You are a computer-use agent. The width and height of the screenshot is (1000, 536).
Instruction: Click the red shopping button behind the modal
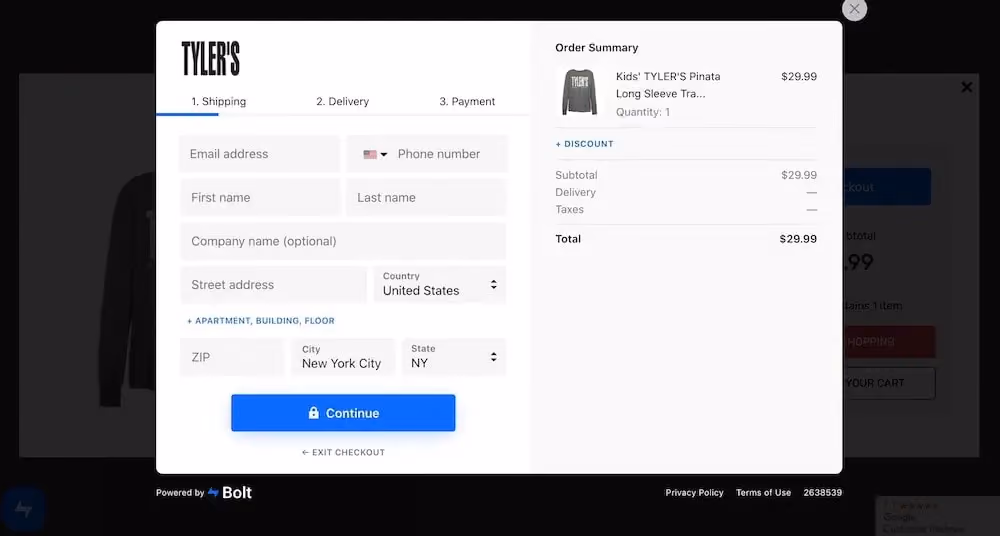(889, 342)
